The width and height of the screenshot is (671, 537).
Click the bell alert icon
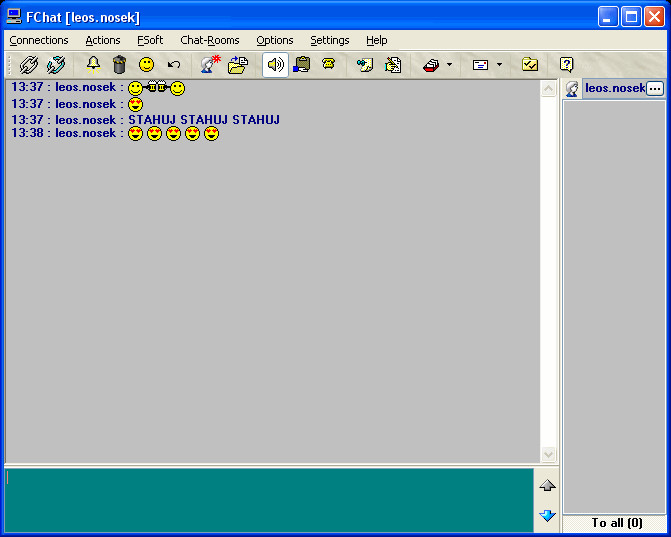pos(93,65)
